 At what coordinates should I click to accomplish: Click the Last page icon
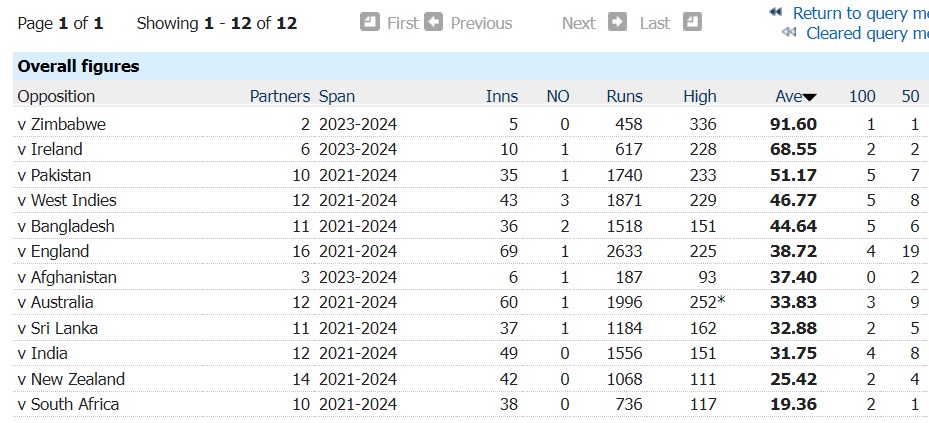[x=692, y=23]
